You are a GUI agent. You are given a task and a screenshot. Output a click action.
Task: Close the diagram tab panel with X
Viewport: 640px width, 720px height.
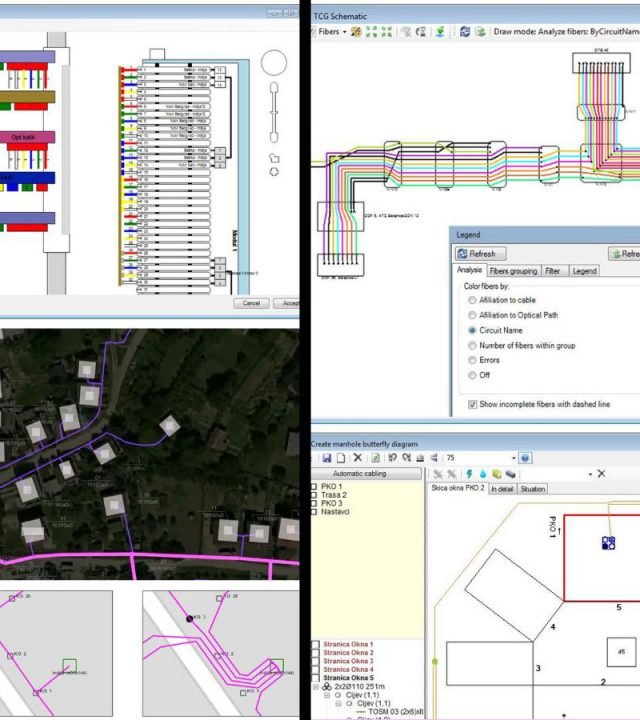point(601,473)
